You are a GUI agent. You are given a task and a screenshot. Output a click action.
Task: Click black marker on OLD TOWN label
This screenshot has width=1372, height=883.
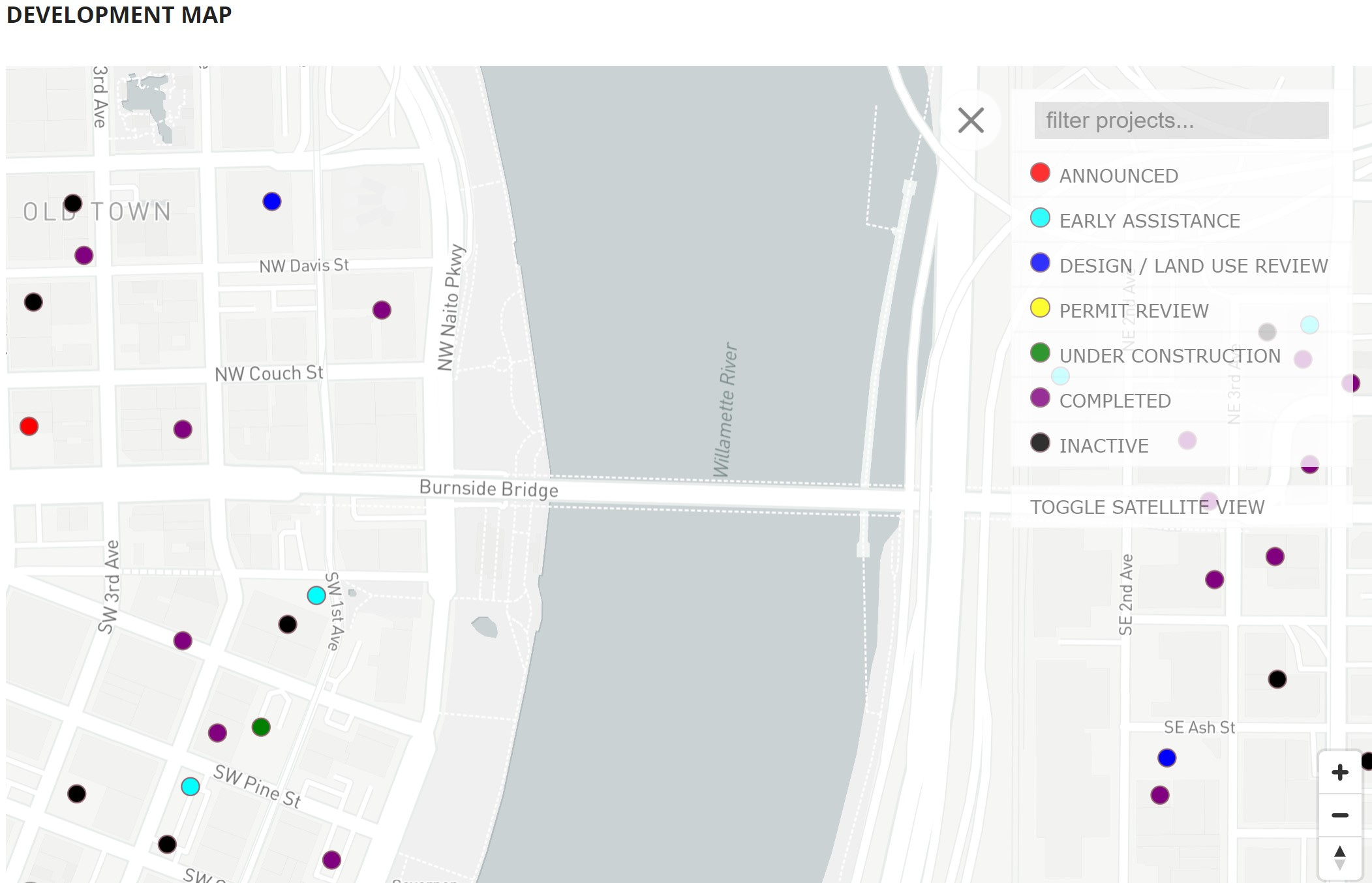(x=73, y=203)
